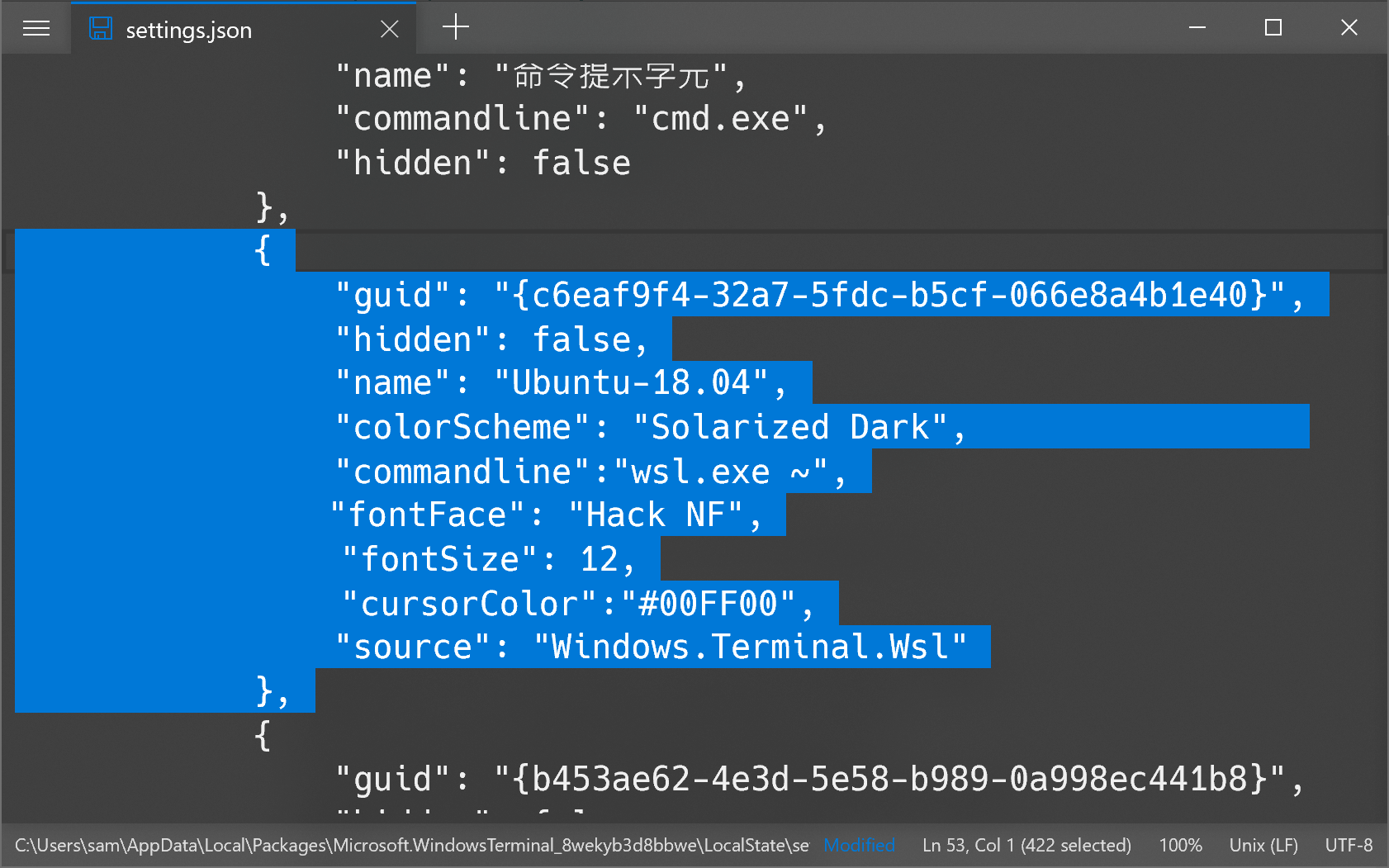
Task: Click the save icon on the settings.json tab
Action: click(101, 27)
